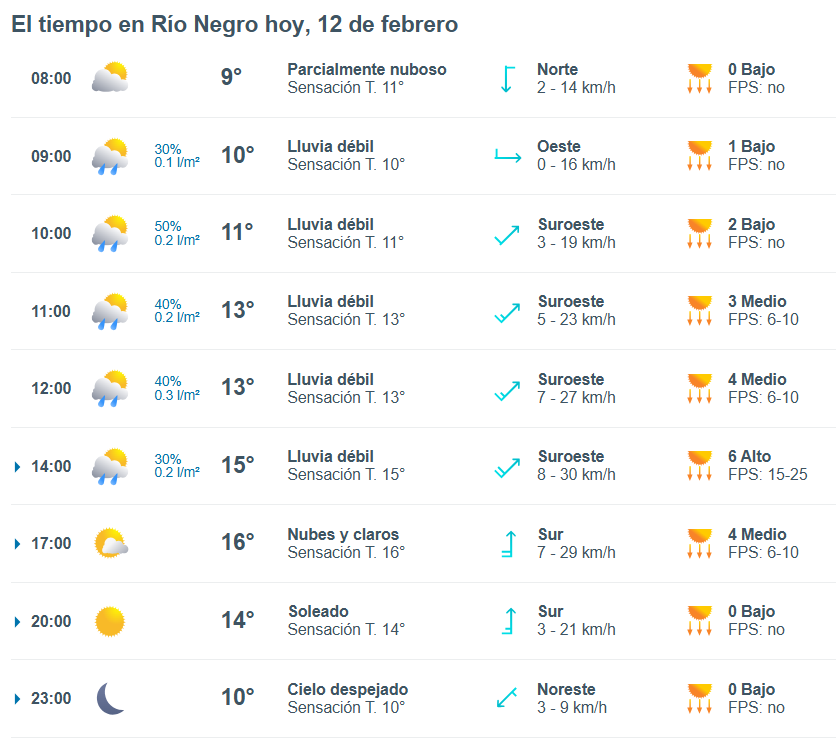Click the west wind arrow at 09:00

pyautogui.click(x=507, y=156)
